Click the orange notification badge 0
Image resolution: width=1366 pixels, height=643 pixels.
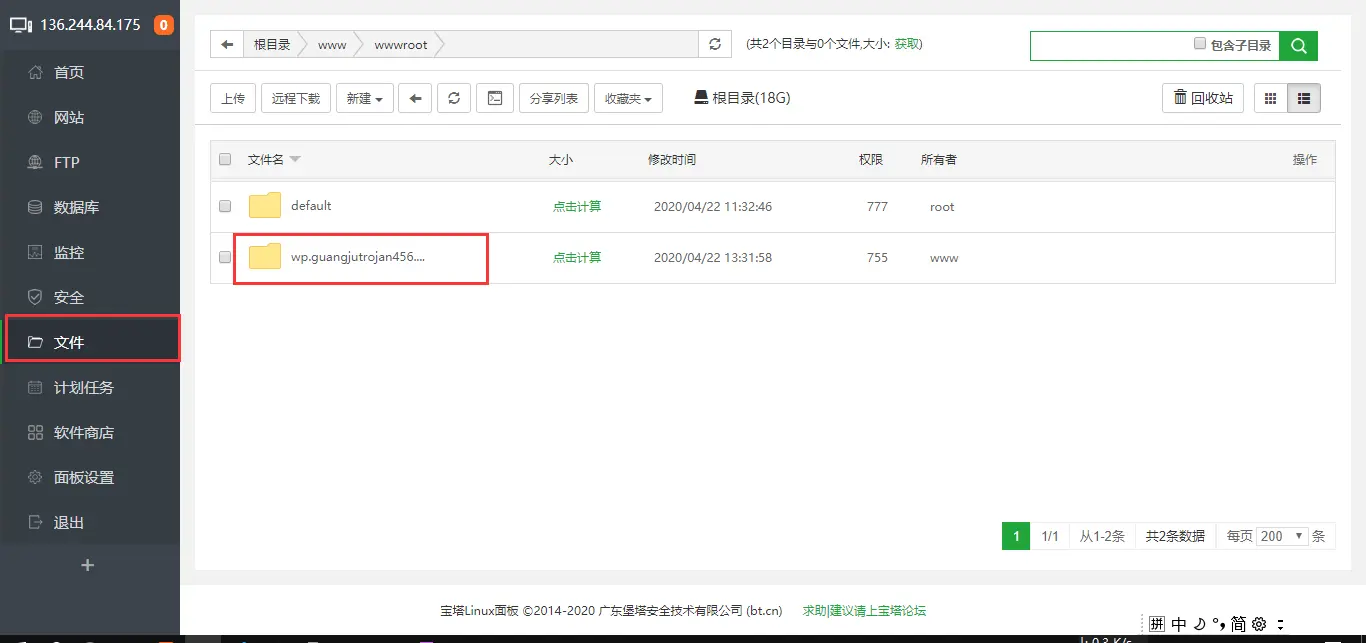point(164,25)
